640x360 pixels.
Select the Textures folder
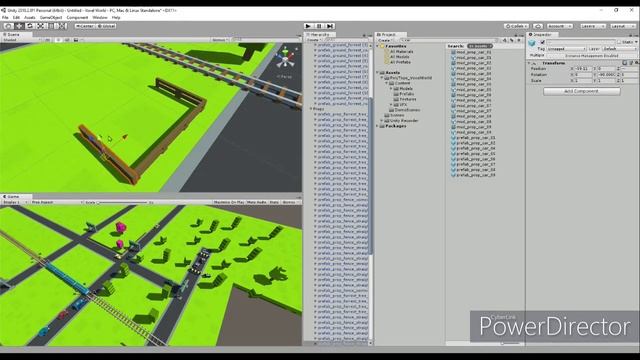407,99
